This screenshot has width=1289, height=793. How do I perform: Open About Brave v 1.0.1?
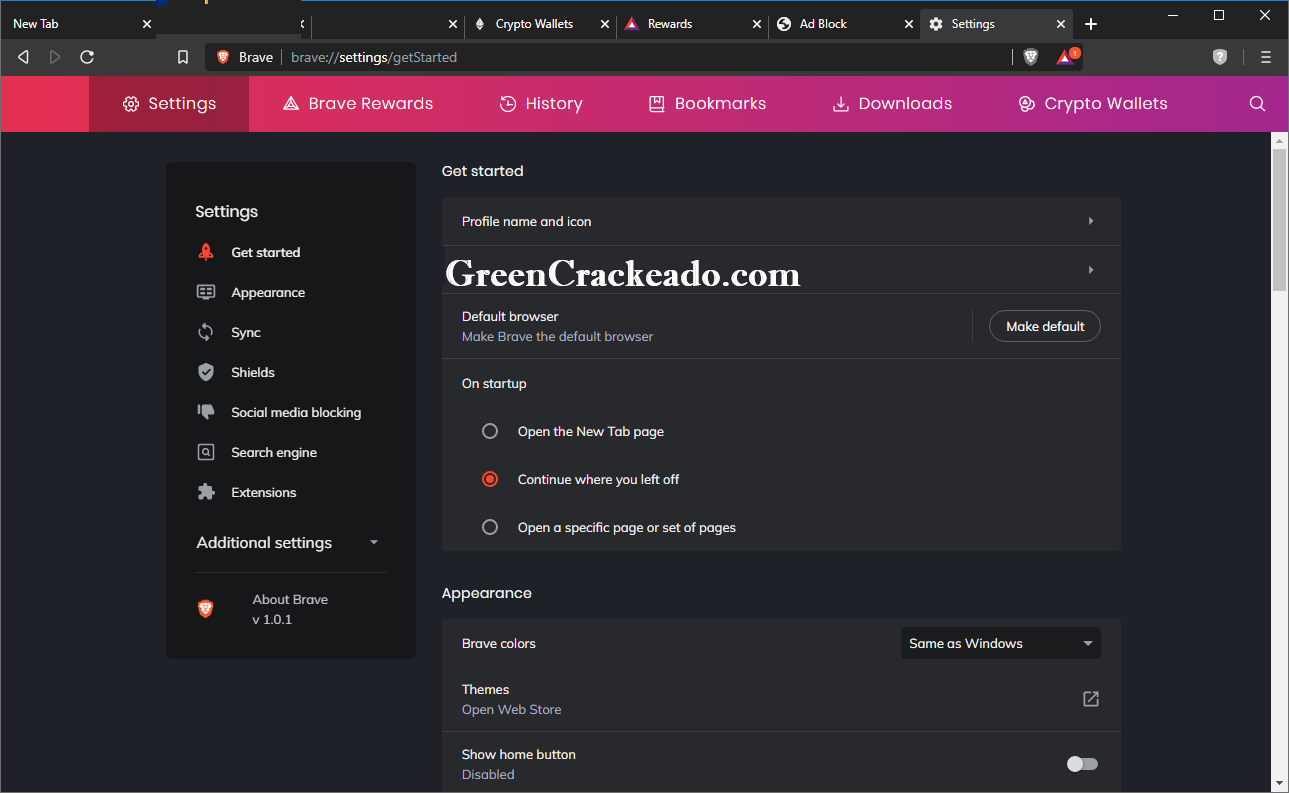coord(290,609)
